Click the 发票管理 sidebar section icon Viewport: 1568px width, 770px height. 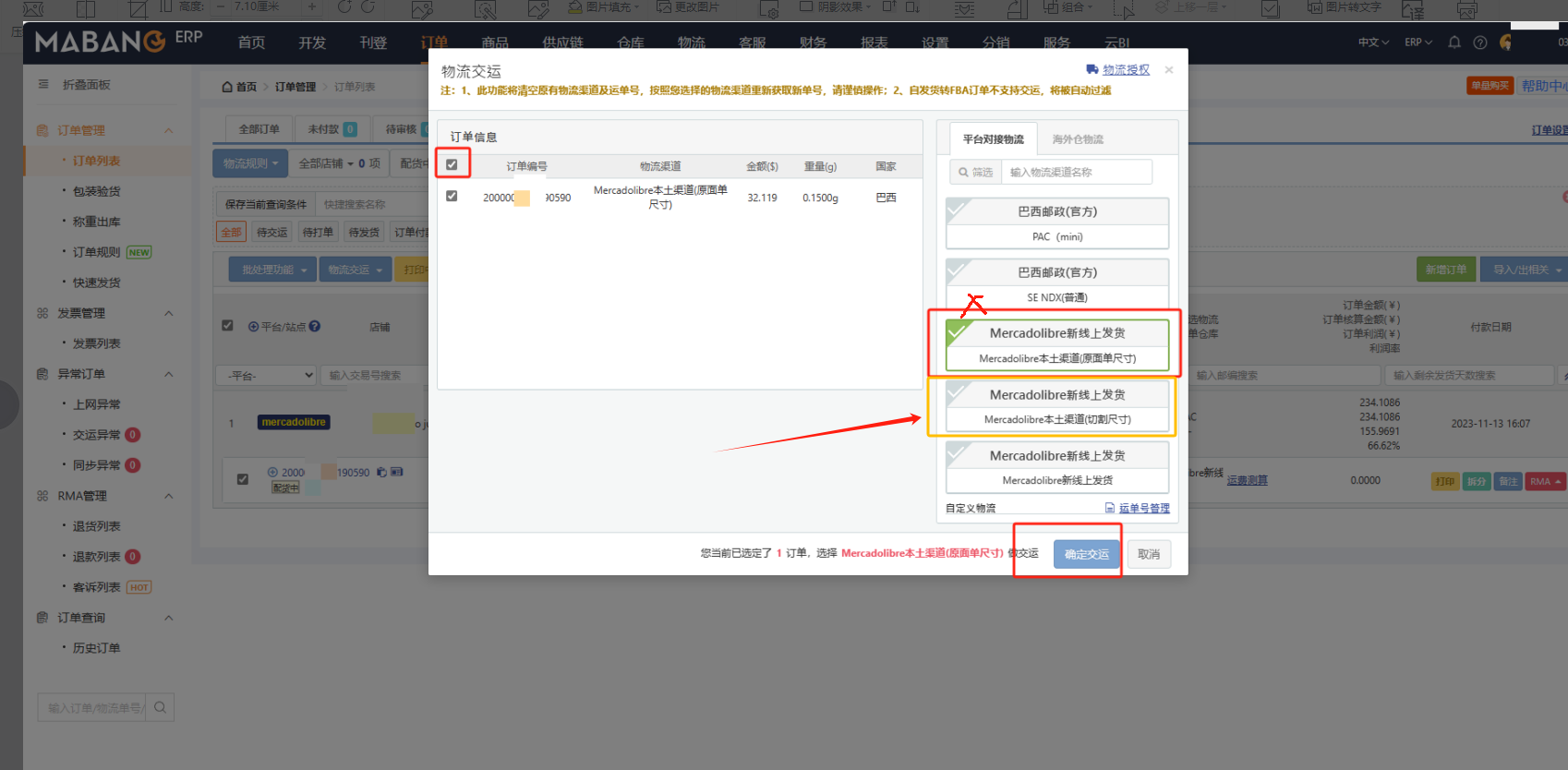(42, 313)
